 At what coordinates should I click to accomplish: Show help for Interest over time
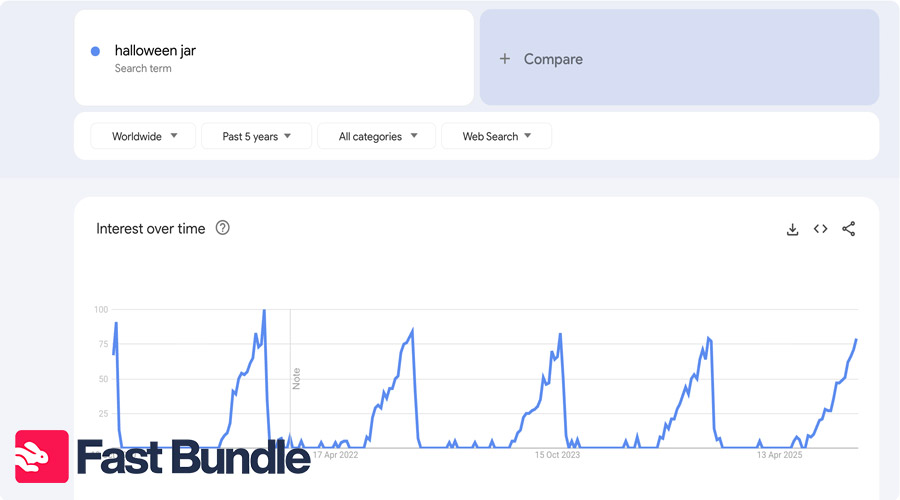coord(223,228)
